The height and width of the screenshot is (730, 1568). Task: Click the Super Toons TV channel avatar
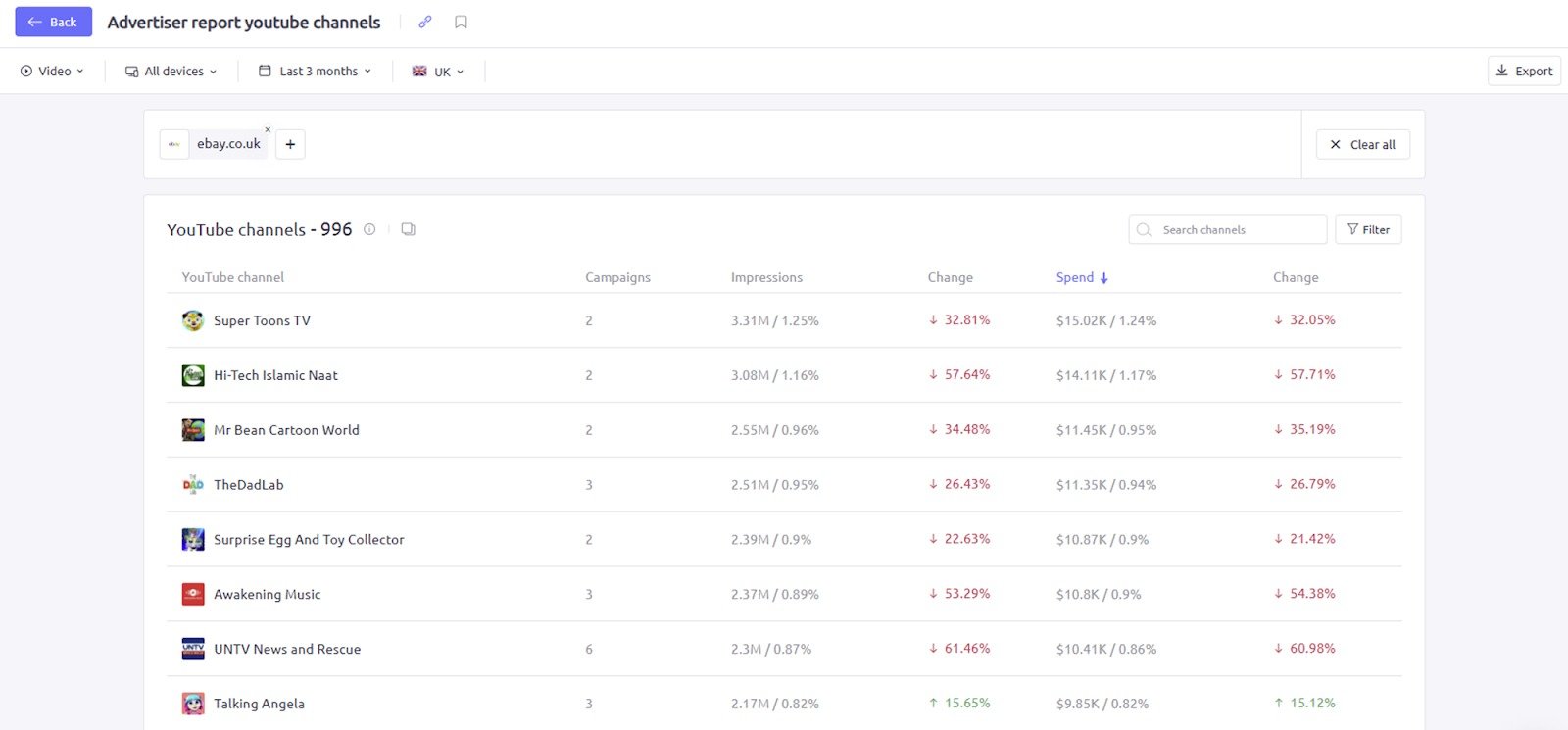coord(193,320)
